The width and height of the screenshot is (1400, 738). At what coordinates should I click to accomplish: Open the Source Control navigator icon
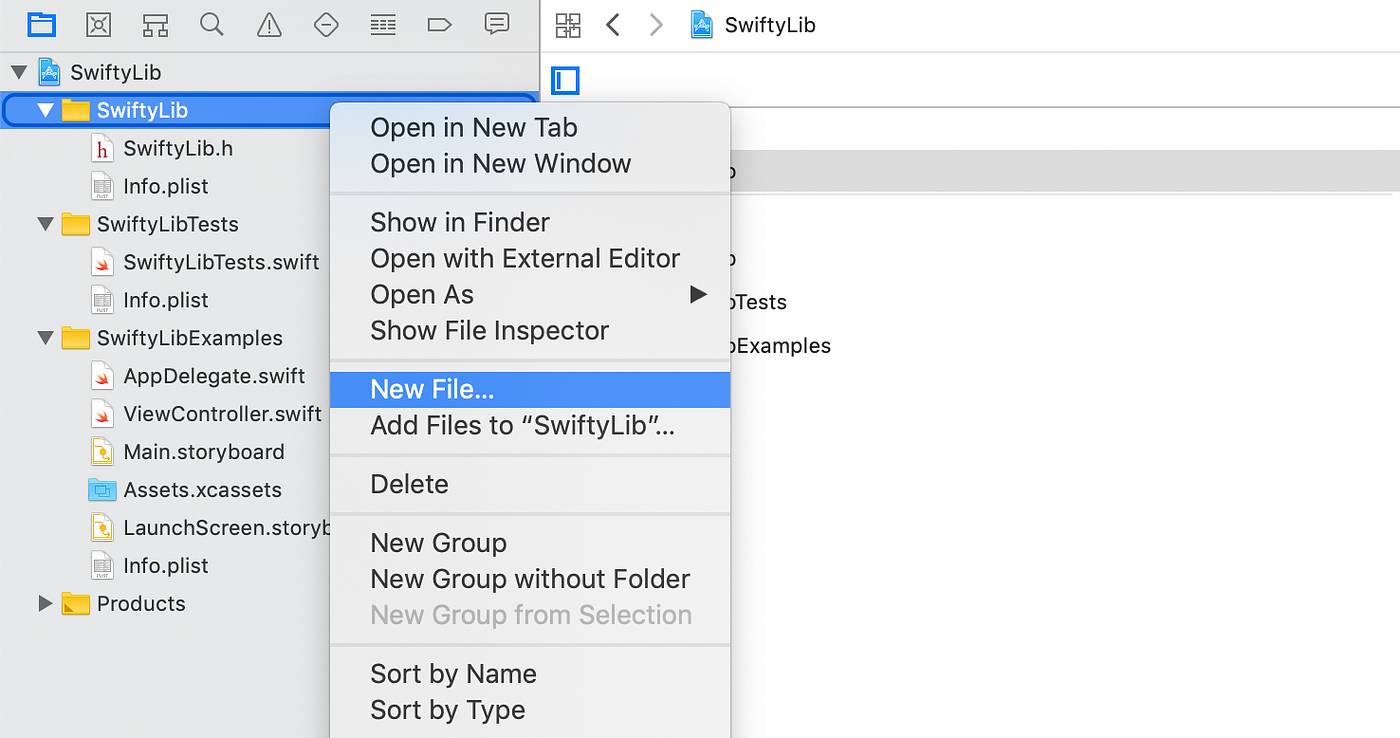[x=98, y=24]
